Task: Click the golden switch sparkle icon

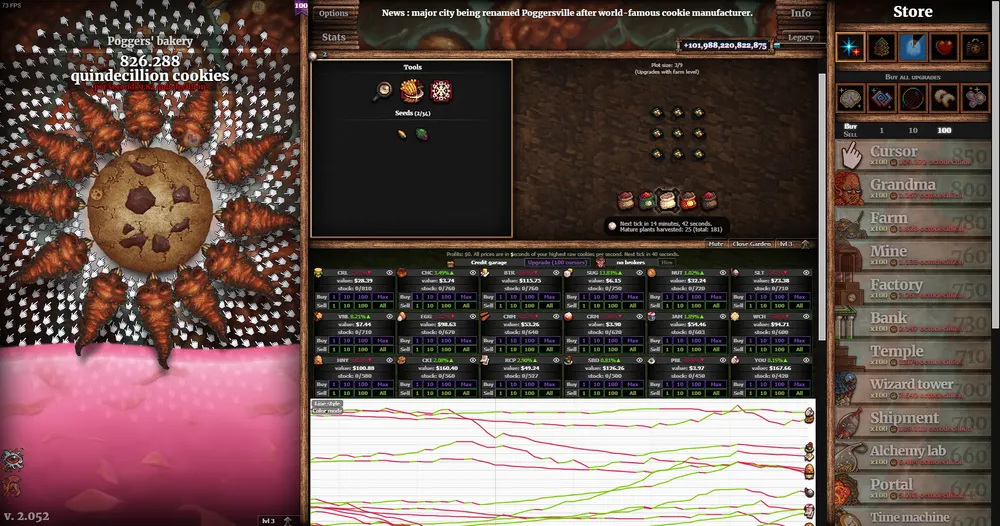Action: pos(852,47)
